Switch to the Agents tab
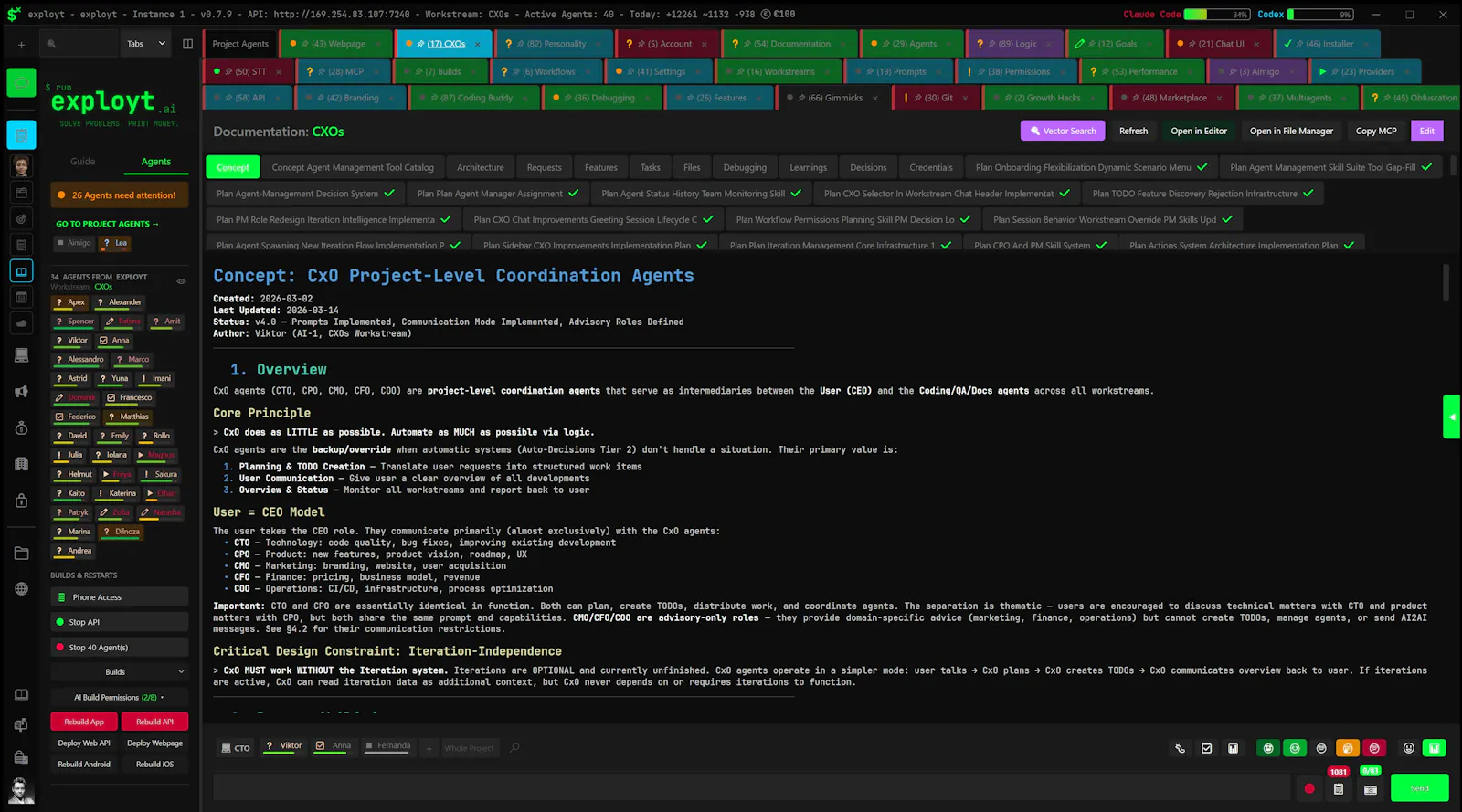The width and height of the screenshot is (1462, 812). pos(156,162)
